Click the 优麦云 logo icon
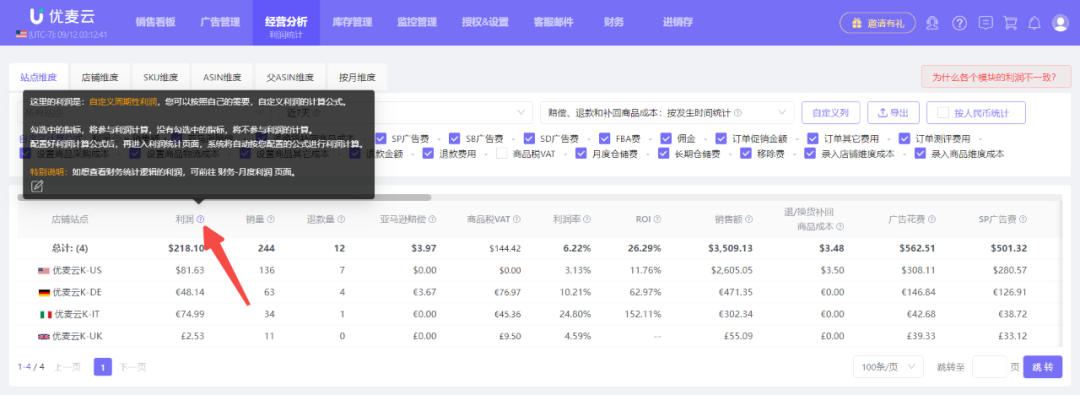The image size is (1080, 395). tap(38, 17)
